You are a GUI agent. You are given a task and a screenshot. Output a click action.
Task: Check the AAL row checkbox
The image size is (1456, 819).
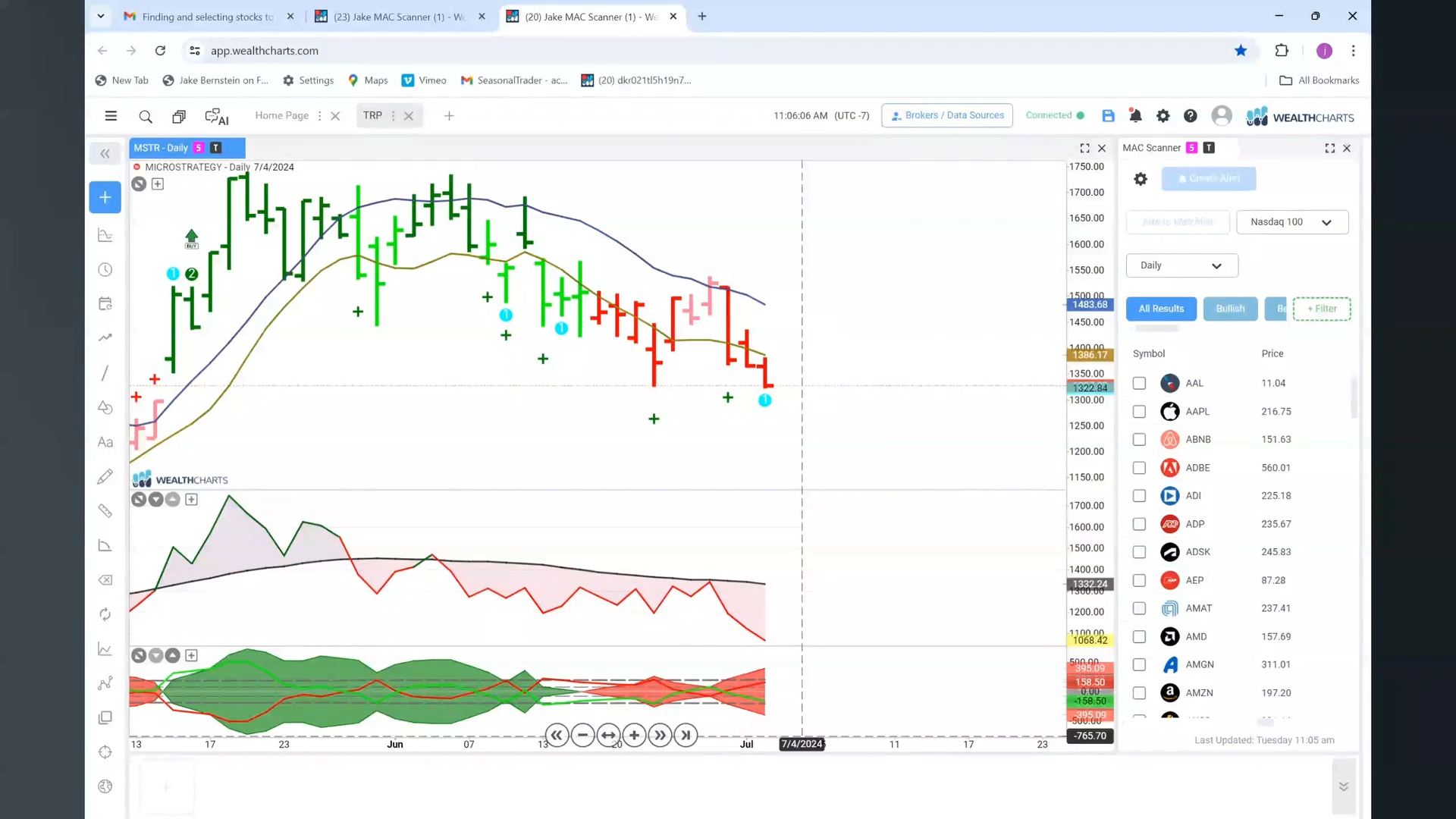(x=1139, y=384)
